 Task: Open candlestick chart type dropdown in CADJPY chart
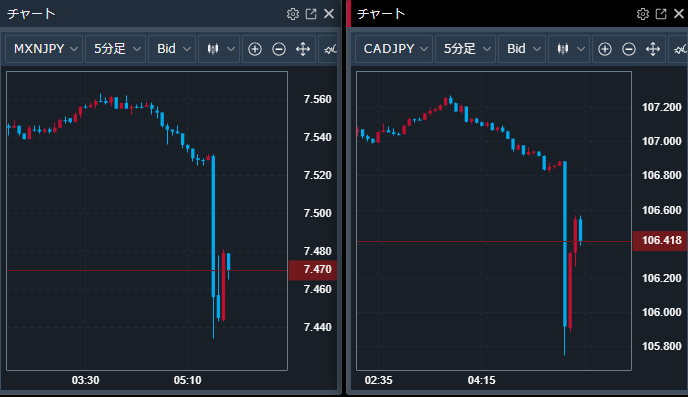569,49
